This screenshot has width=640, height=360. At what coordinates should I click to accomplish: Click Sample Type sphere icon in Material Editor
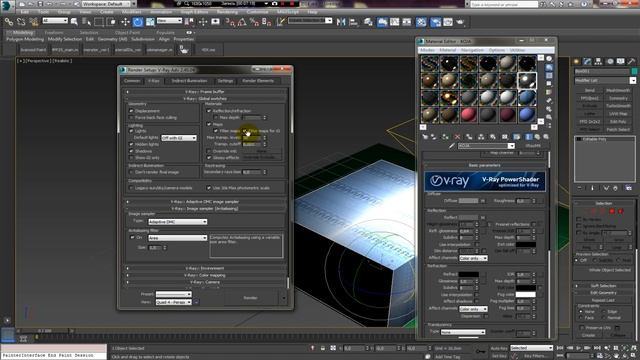[x=549, y=59]
